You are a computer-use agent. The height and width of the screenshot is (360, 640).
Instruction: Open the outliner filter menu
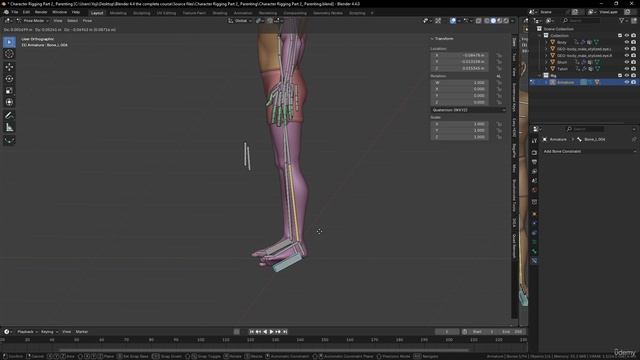623,20
